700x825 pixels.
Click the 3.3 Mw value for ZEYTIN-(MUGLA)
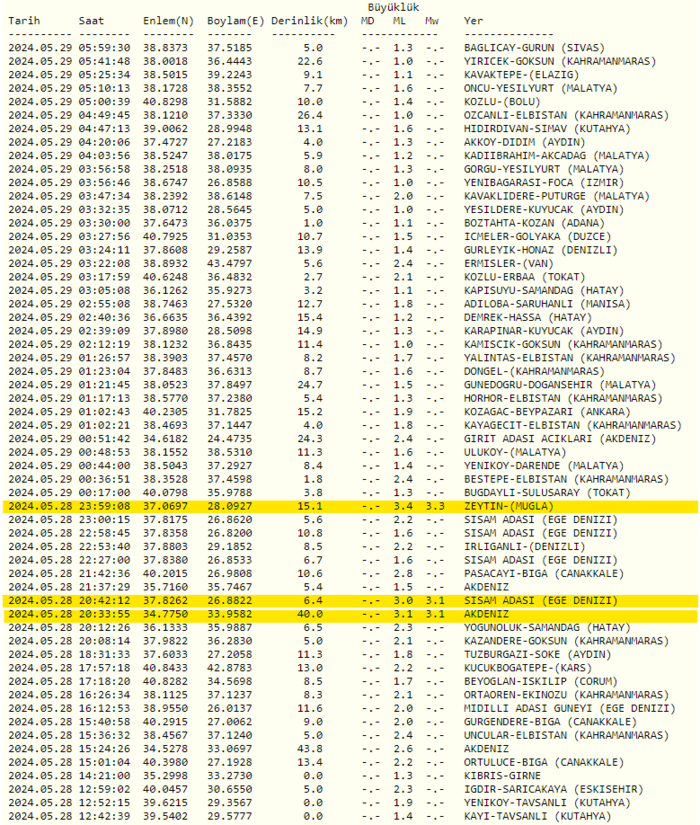pyautogui.click(x=435, y=506)
